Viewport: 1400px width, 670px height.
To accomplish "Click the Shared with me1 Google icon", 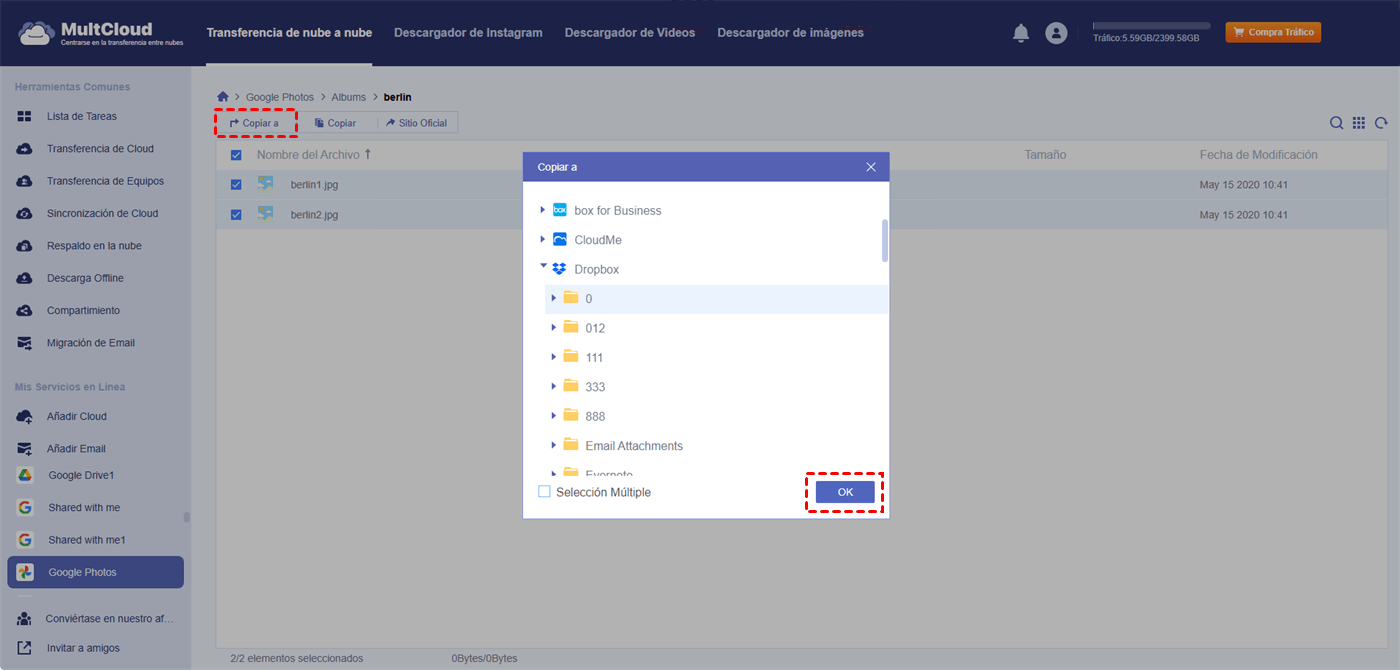I will (25, 540).
